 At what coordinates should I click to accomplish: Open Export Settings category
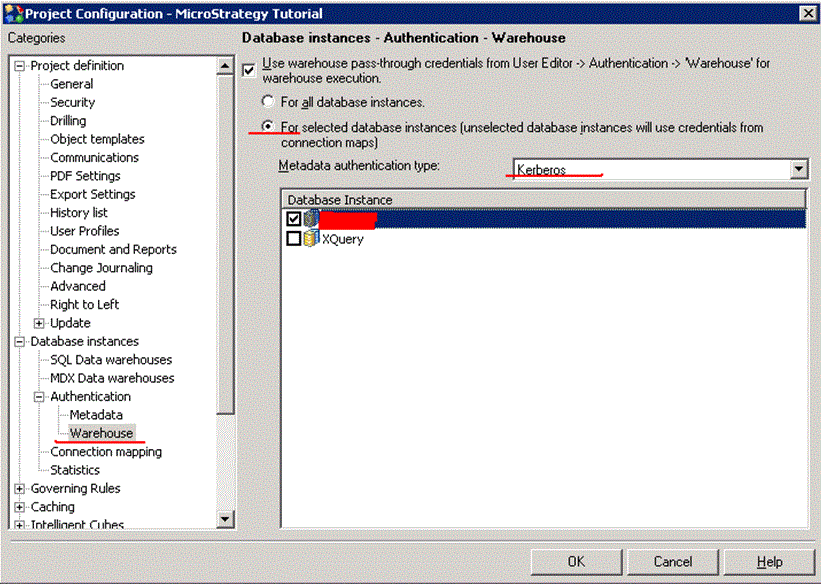[x=93, y=194]
